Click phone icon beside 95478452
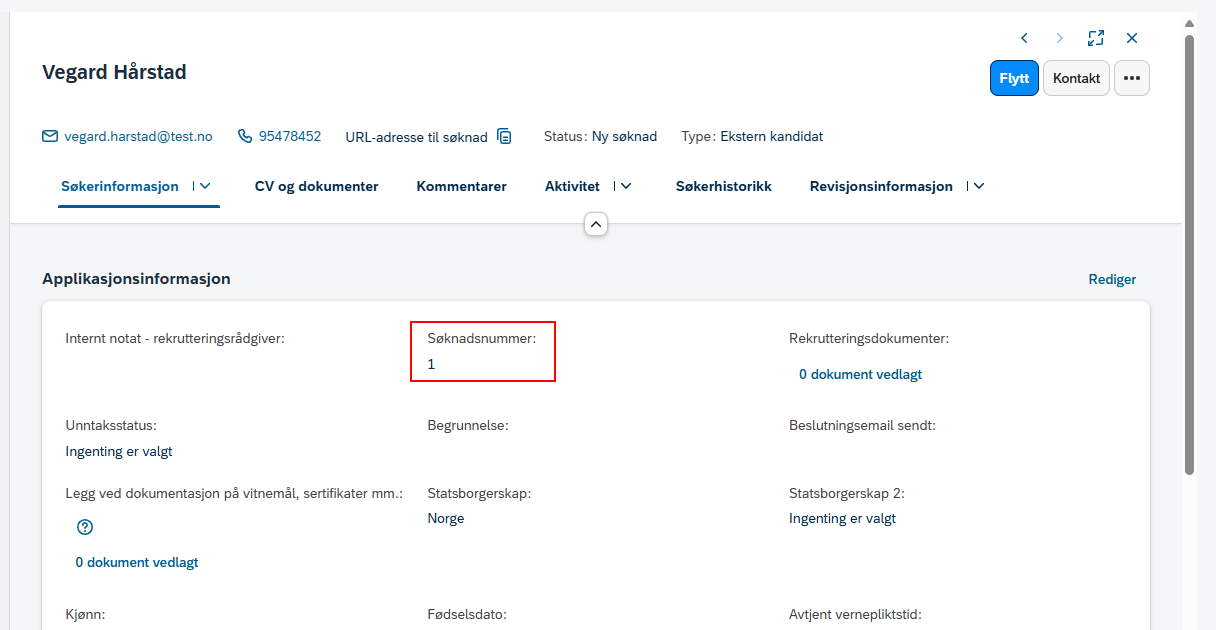1216x630 pixels. tap(245, 136)
